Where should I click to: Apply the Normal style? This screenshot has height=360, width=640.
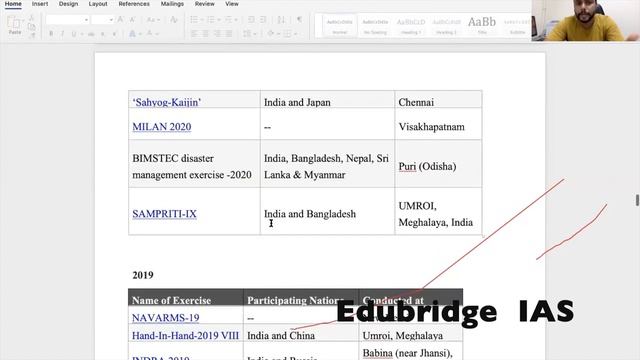340,26
